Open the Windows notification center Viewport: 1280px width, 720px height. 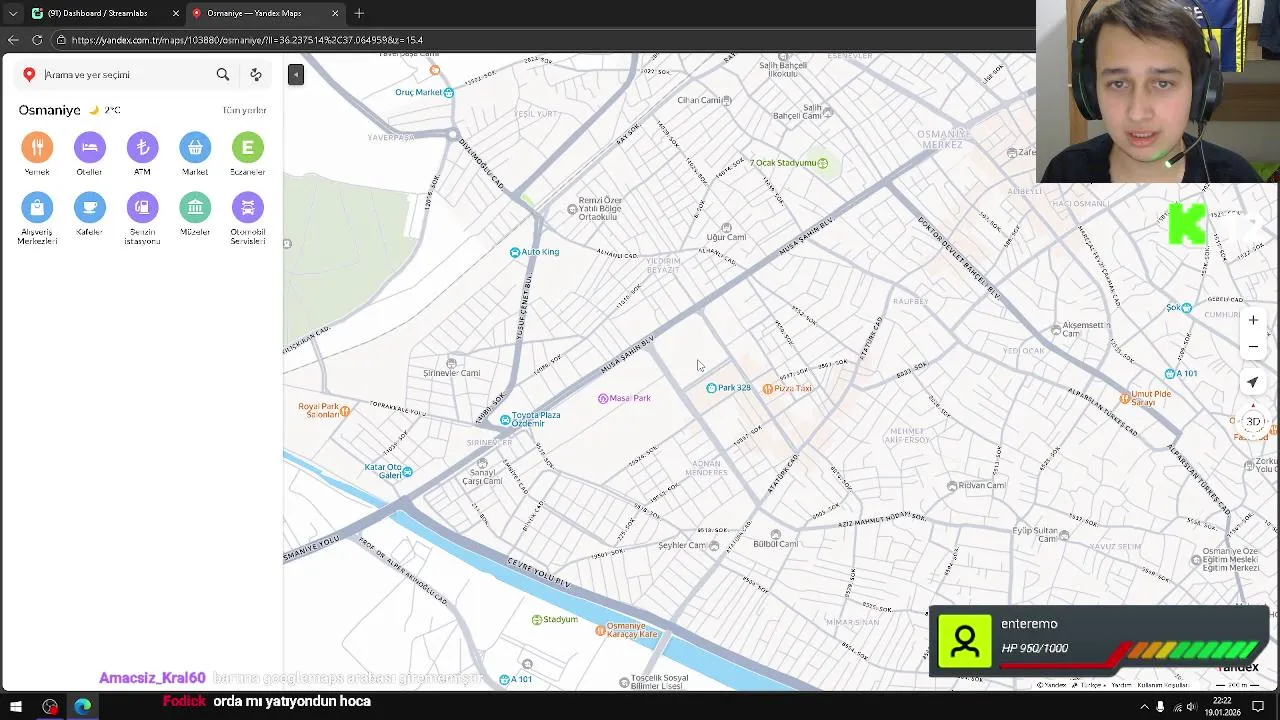(1258, 707)
